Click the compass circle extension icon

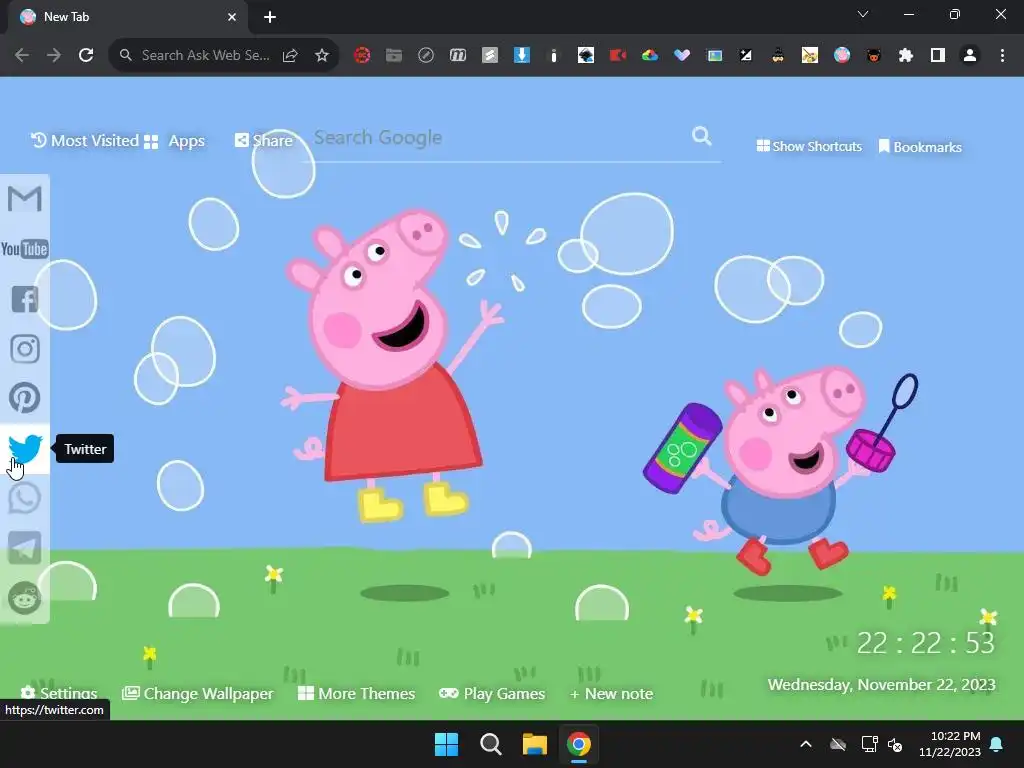(426, 56)
